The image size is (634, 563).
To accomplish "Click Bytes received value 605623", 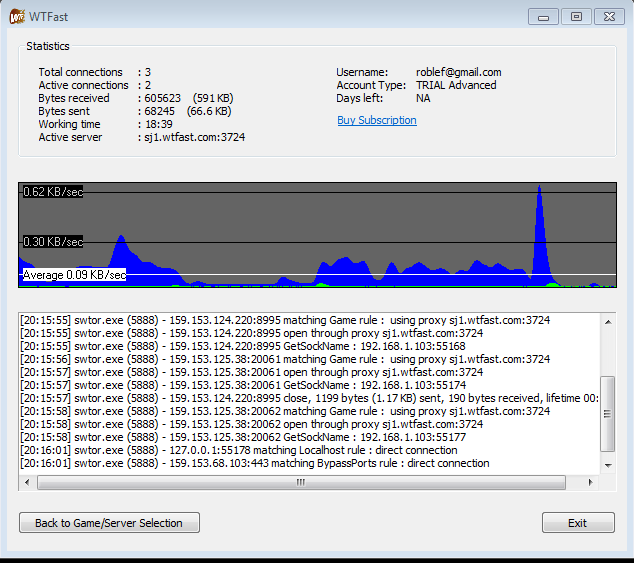I will click(163, 98).
